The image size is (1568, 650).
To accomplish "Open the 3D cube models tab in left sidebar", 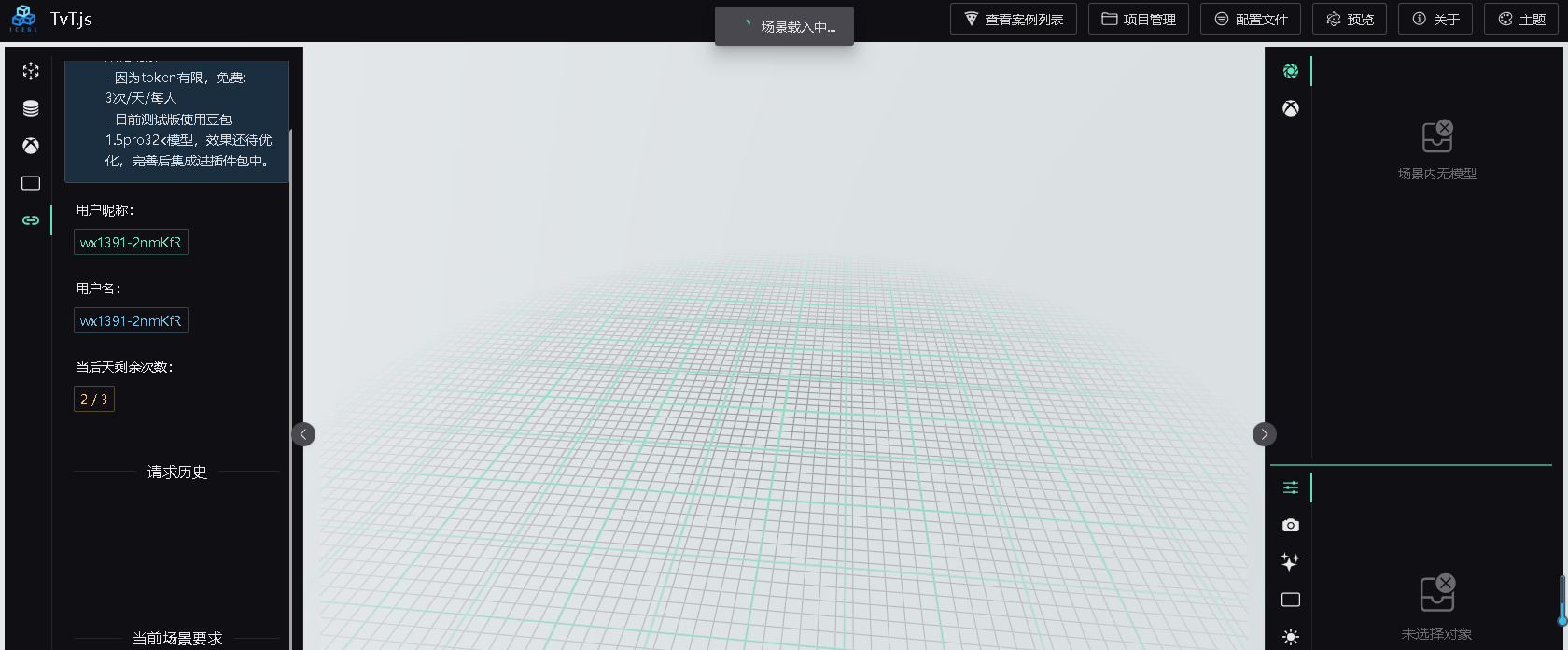I will [x=31, y=71].
